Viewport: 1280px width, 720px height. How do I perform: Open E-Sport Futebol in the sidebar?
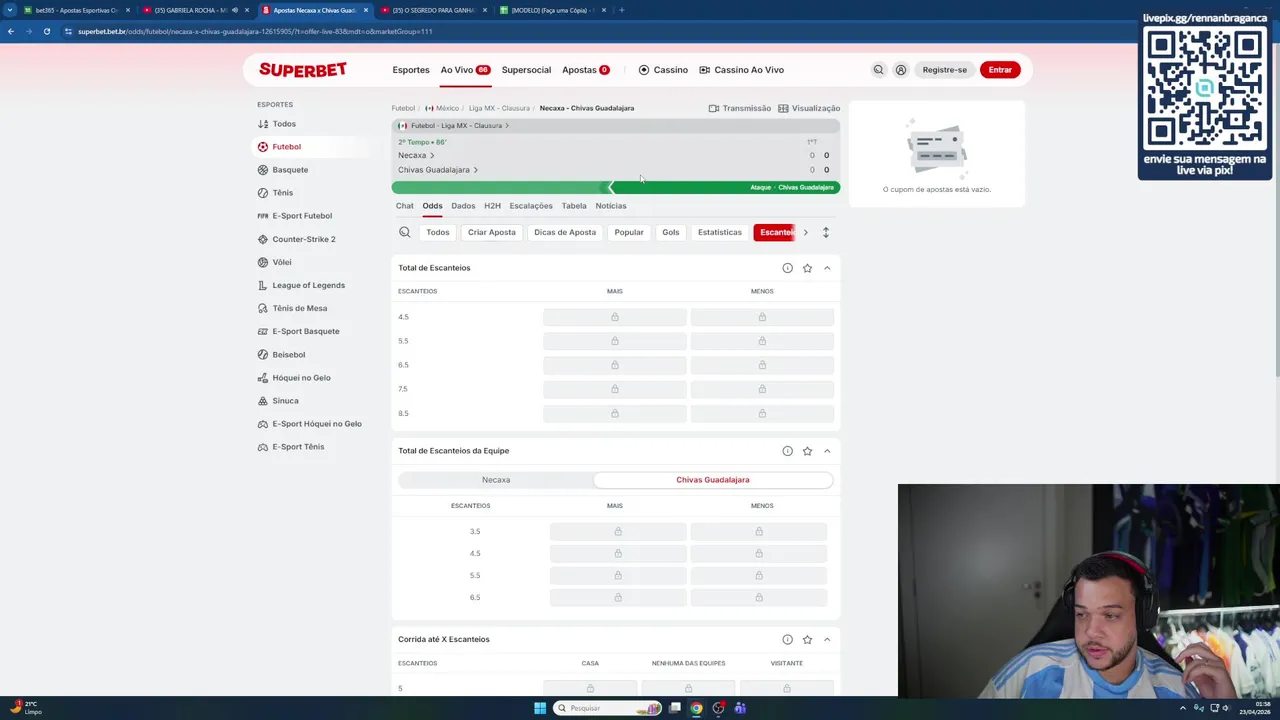(302, 216)
